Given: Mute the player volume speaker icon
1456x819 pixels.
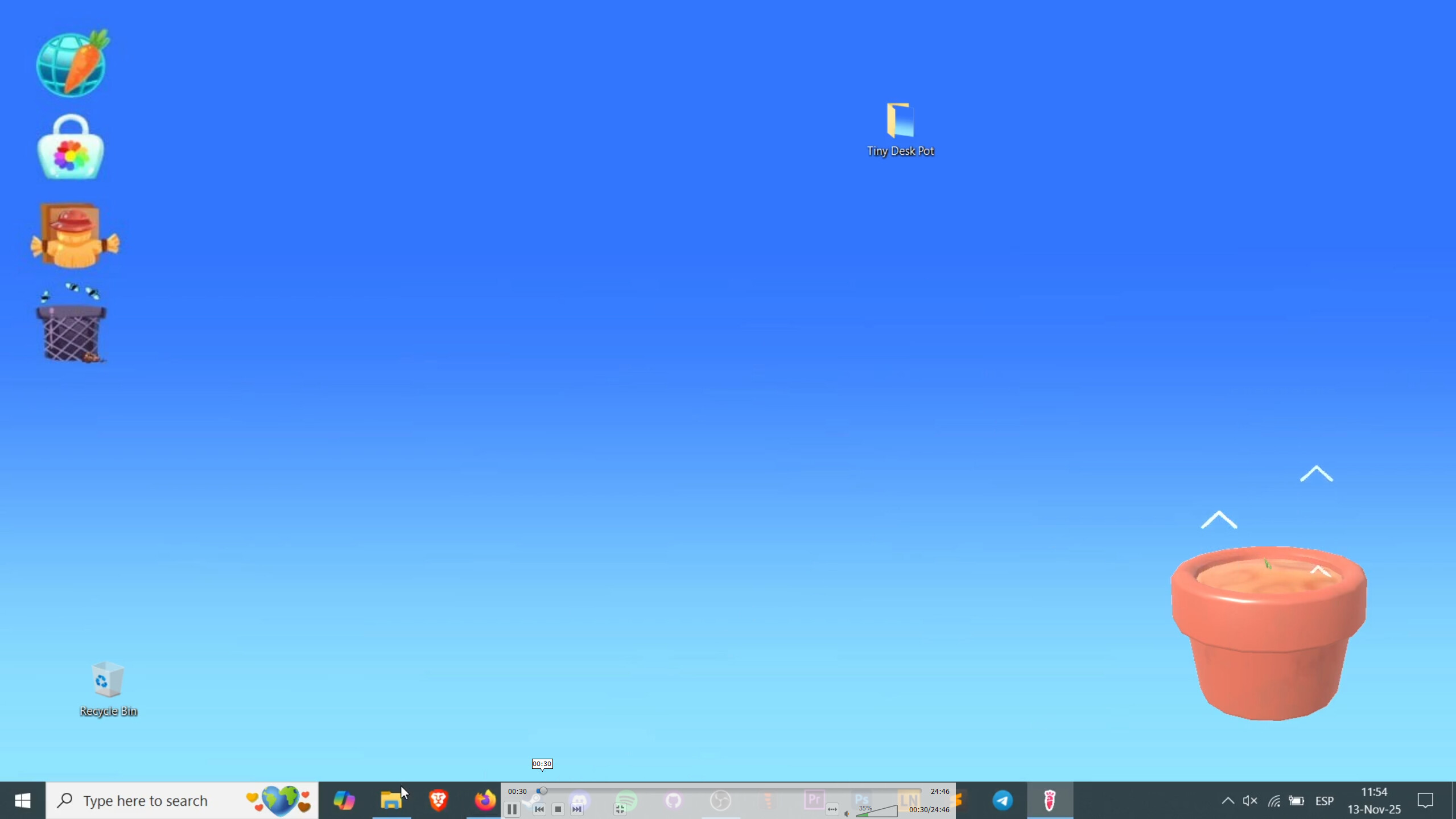Looking at the screenshot, I should 847,813.
